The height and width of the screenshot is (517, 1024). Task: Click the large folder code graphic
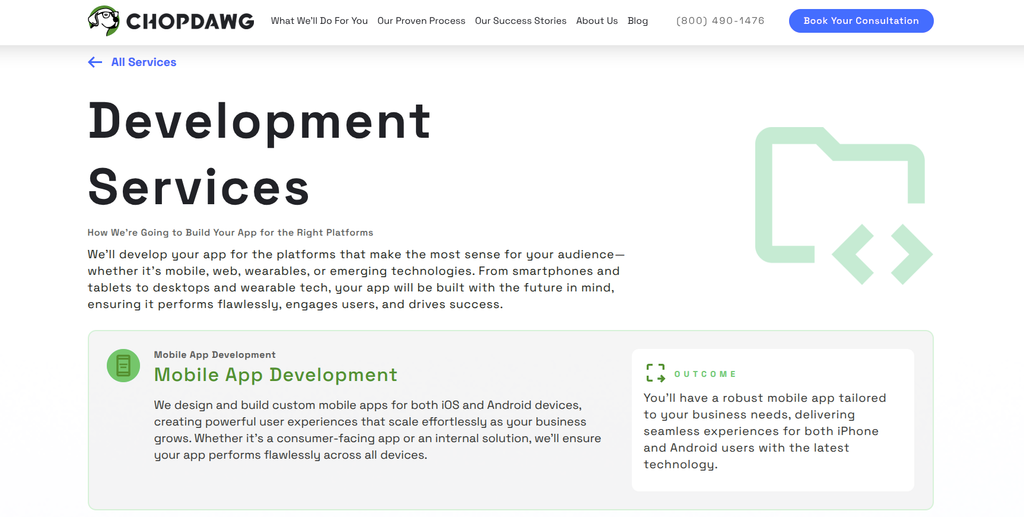[843, 206]
